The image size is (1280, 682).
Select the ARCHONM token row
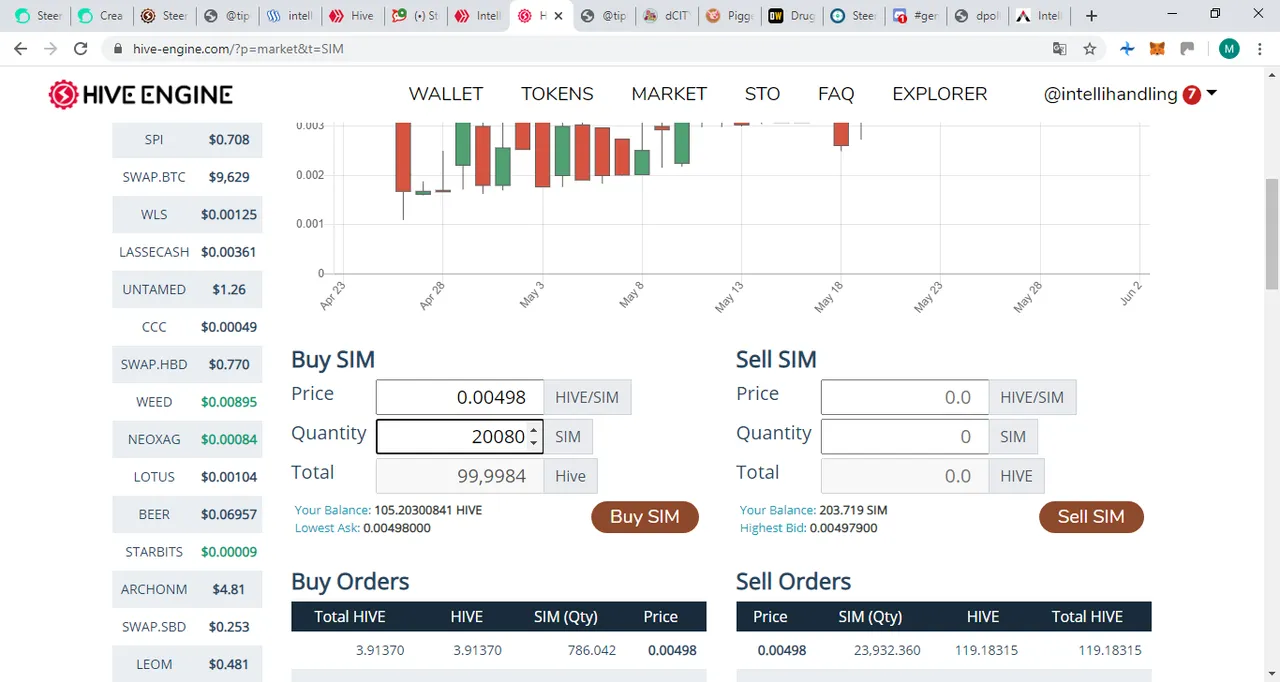tap(187, 589)
